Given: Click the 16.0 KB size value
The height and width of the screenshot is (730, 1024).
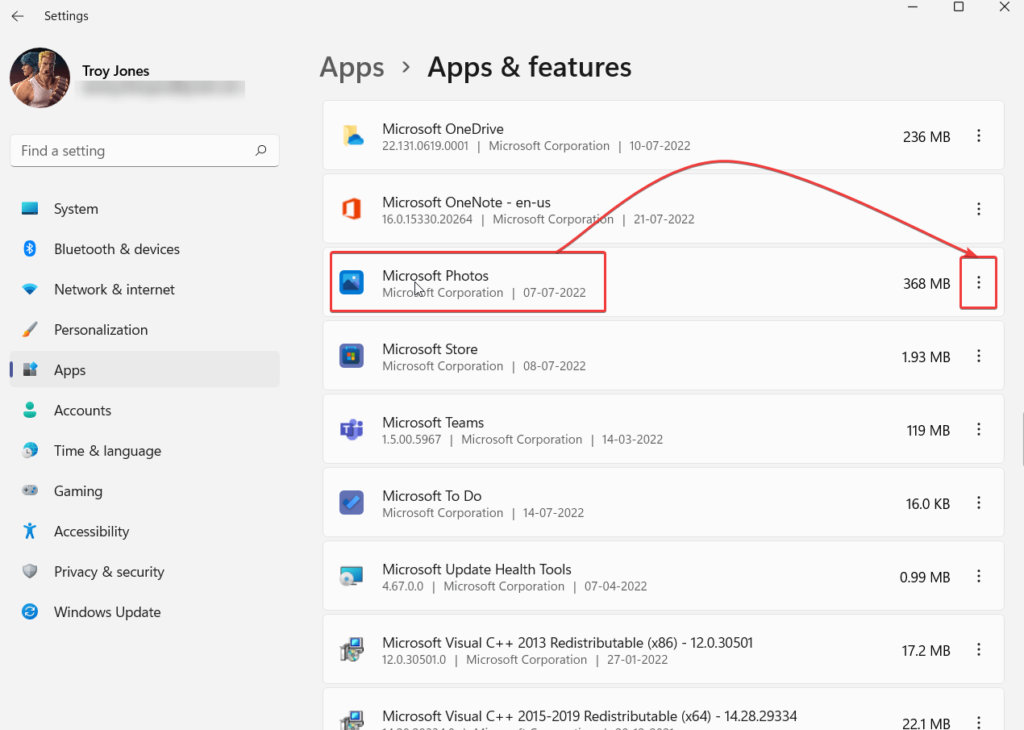Looking at the screenshot, I should point(927,504).
